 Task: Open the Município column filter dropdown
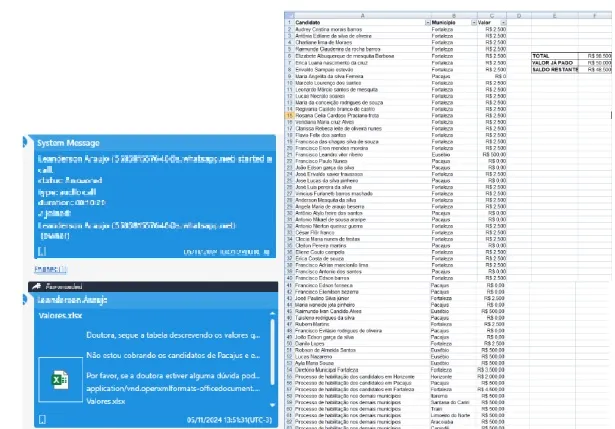click(473, 23)
